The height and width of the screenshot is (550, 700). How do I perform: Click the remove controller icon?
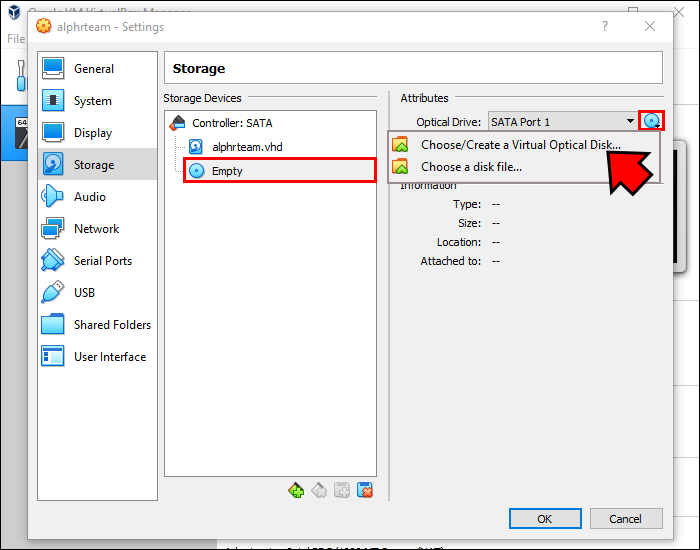[319, 490]
